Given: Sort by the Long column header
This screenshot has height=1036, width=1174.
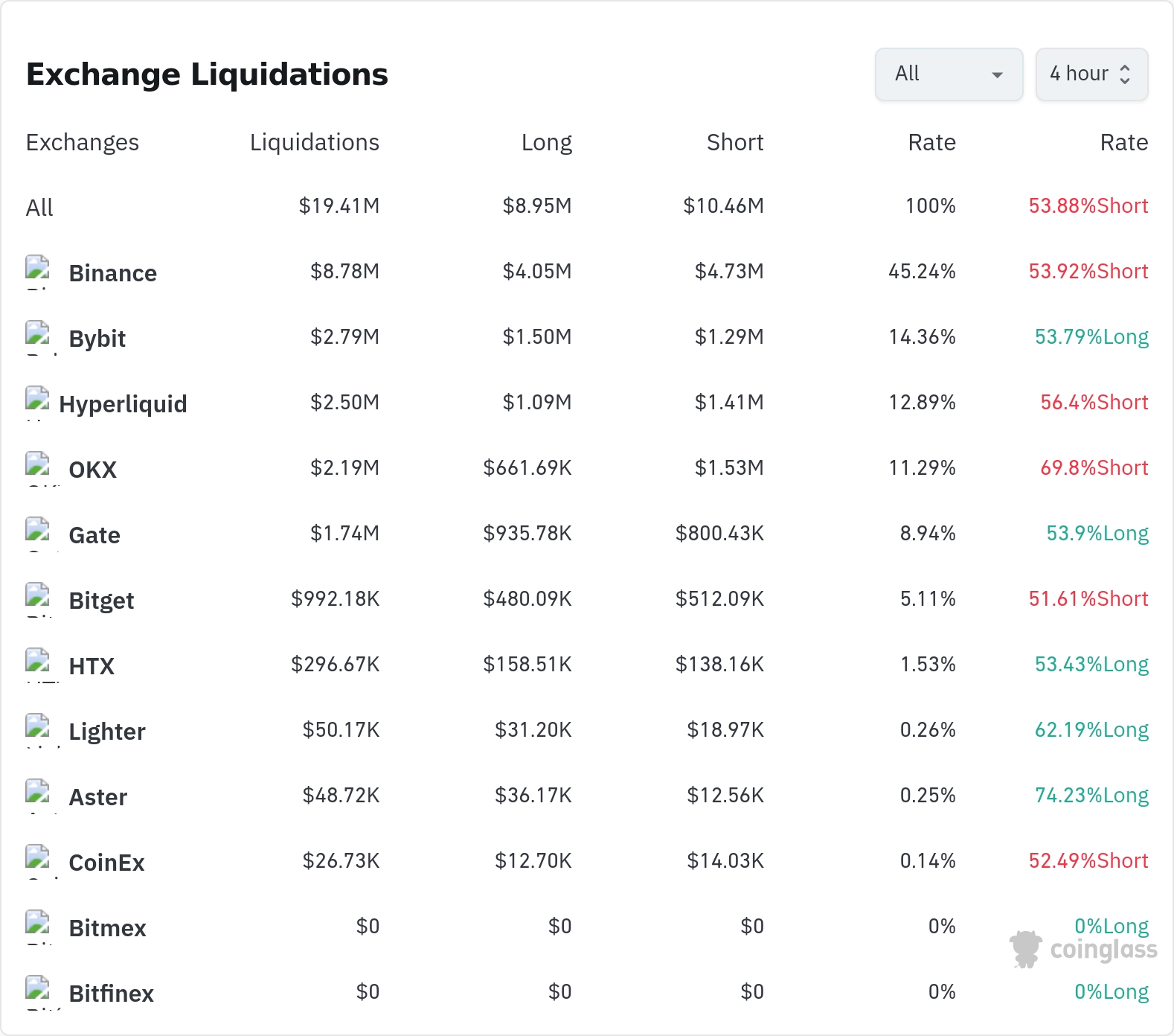Looking at the screenshot, I should [547, 142].
